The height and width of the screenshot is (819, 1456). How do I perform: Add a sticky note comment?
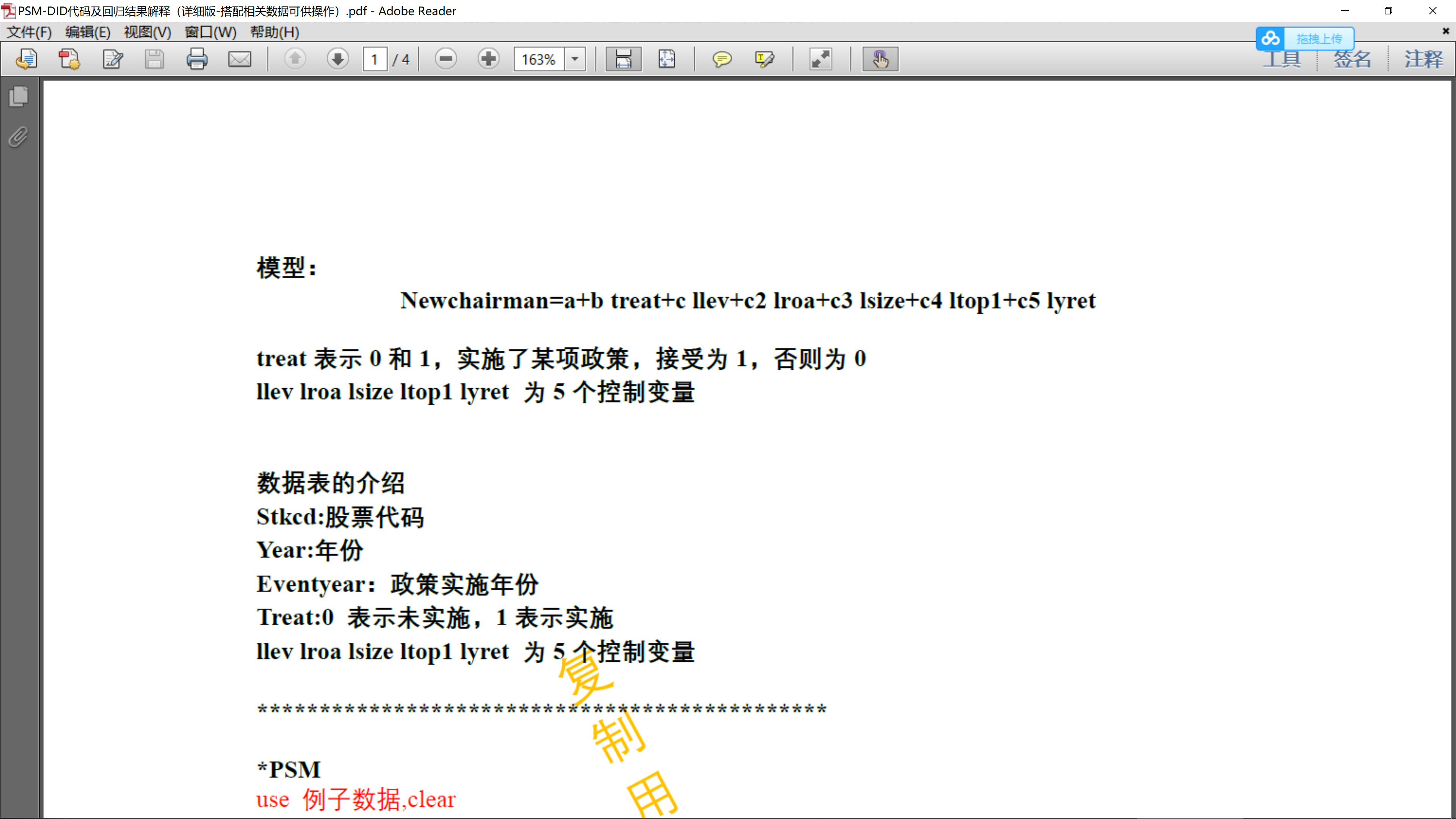click(722, 59)
